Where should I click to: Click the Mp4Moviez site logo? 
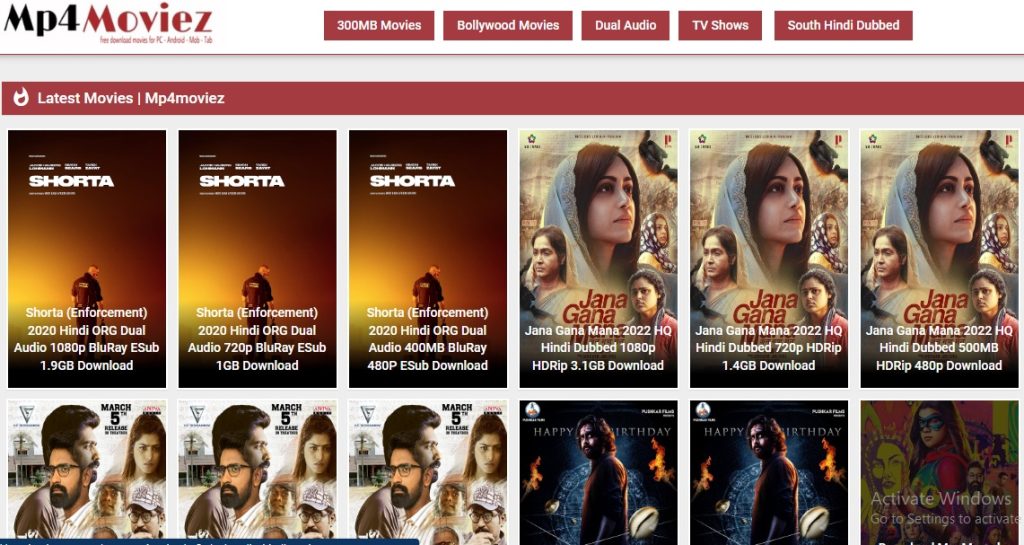[108, 23]
